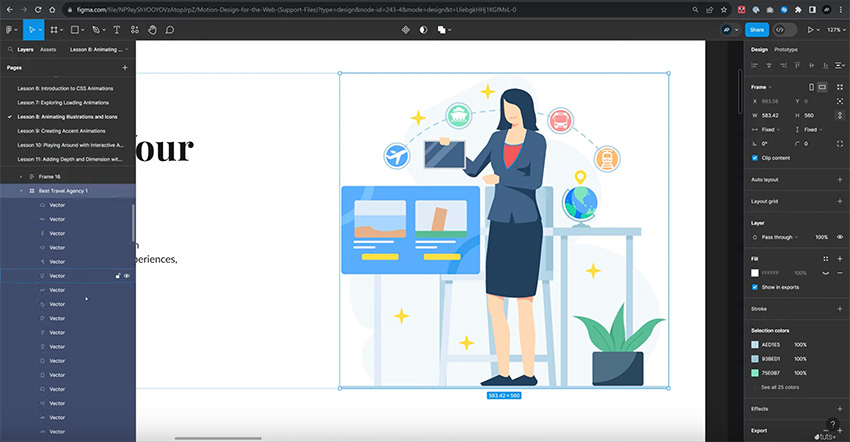850x442 pixels.
Task: Toggle the Show in exports checkbox
Action: tap(755, 287)
